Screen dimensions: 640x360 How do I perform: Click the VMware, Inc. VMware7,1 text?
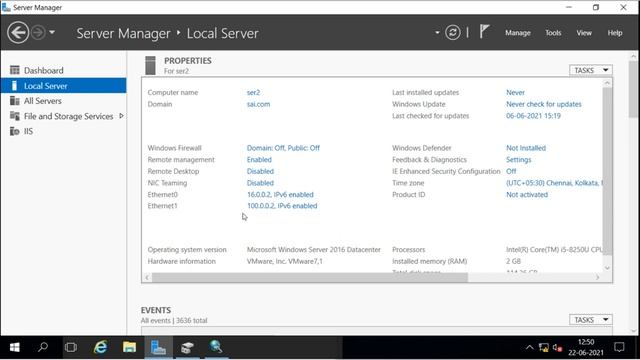coord(284,261)
